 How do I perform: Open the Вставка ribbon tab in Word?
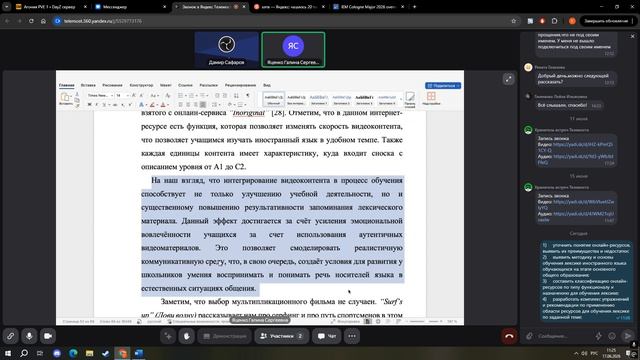coord(88,85)
